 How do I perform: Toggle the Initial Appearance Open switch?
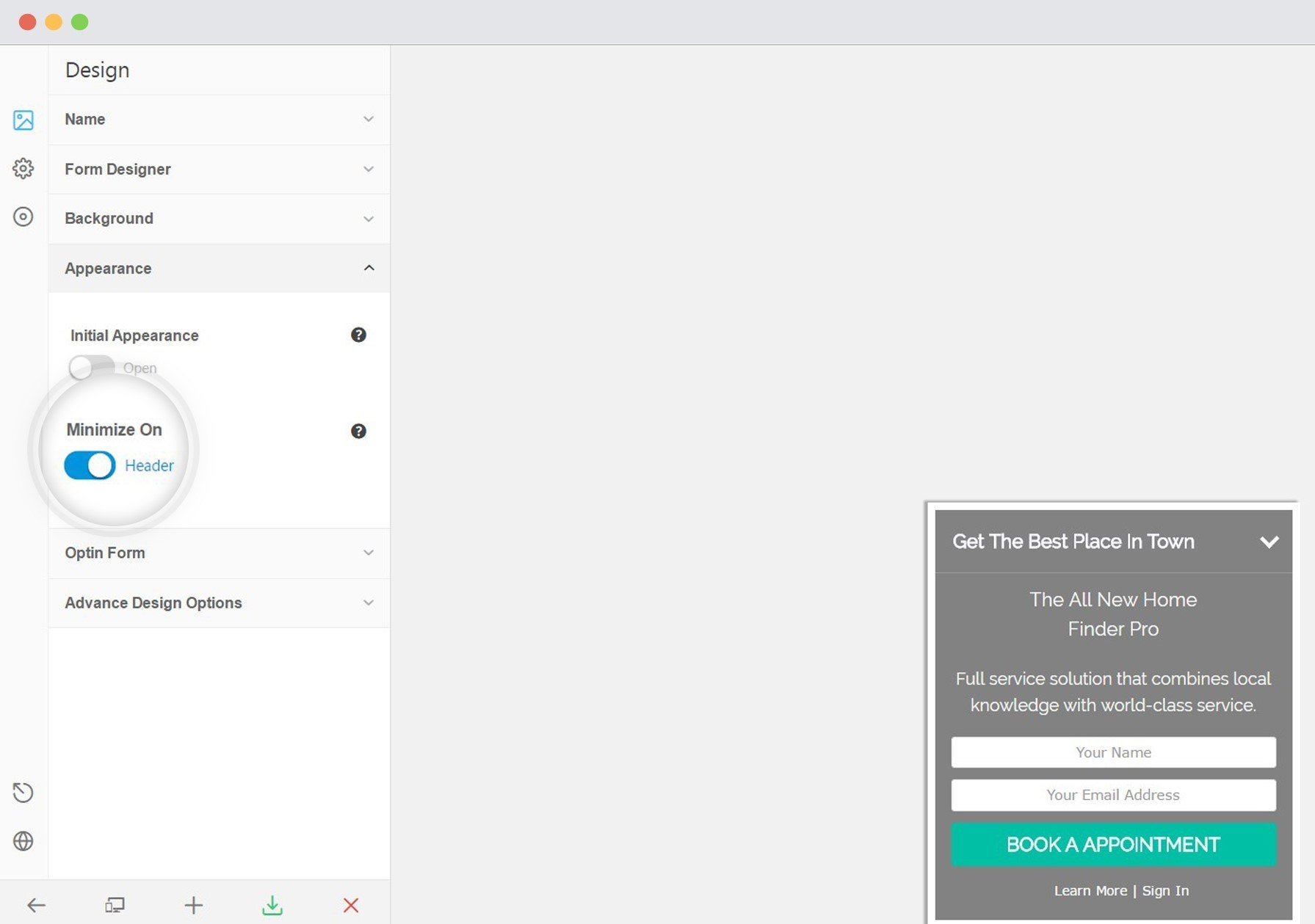[x=91, y=367]
